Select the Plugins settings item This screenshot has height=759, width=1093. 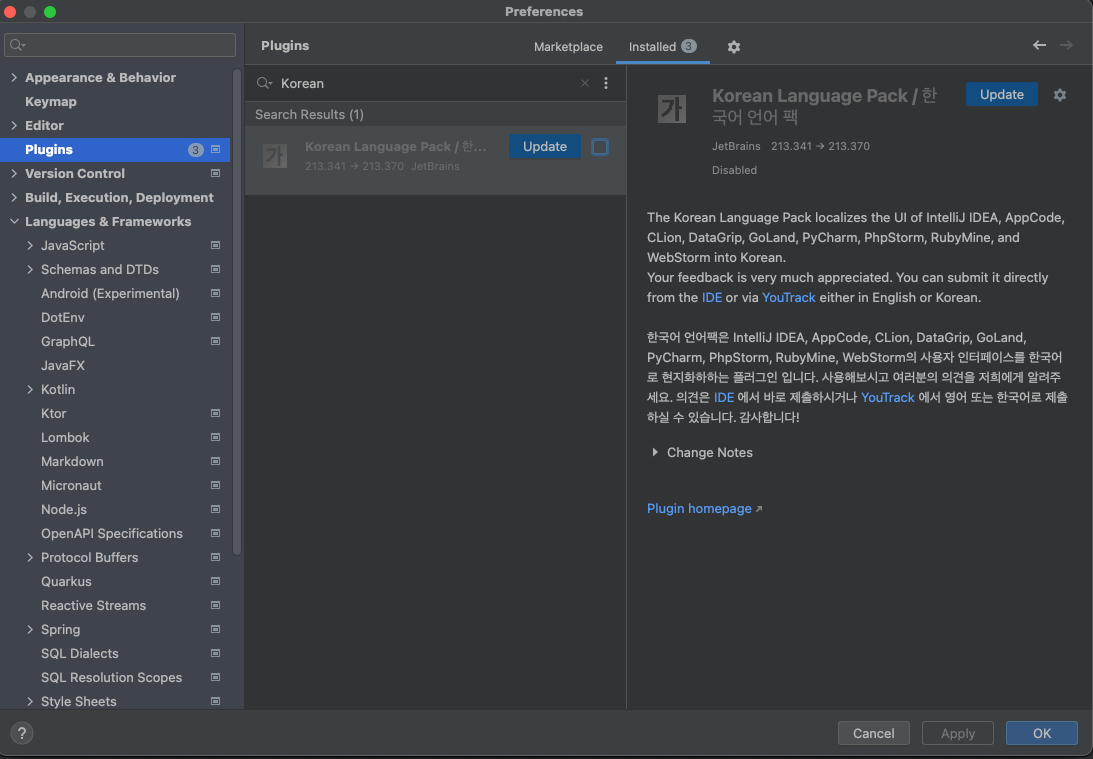tap(115, 150)
